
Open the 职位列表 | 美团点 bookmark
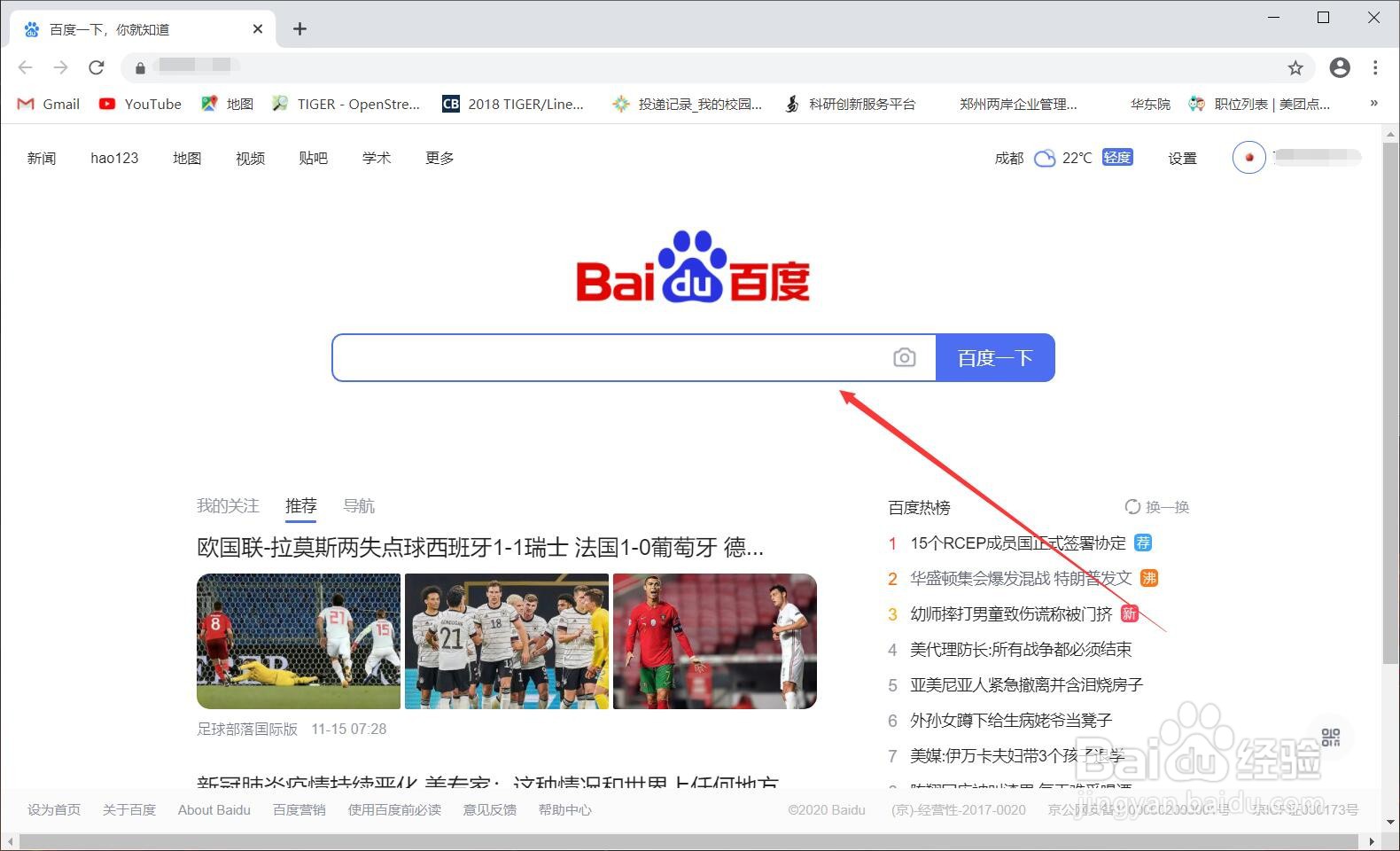click(x=1259, y=104)
